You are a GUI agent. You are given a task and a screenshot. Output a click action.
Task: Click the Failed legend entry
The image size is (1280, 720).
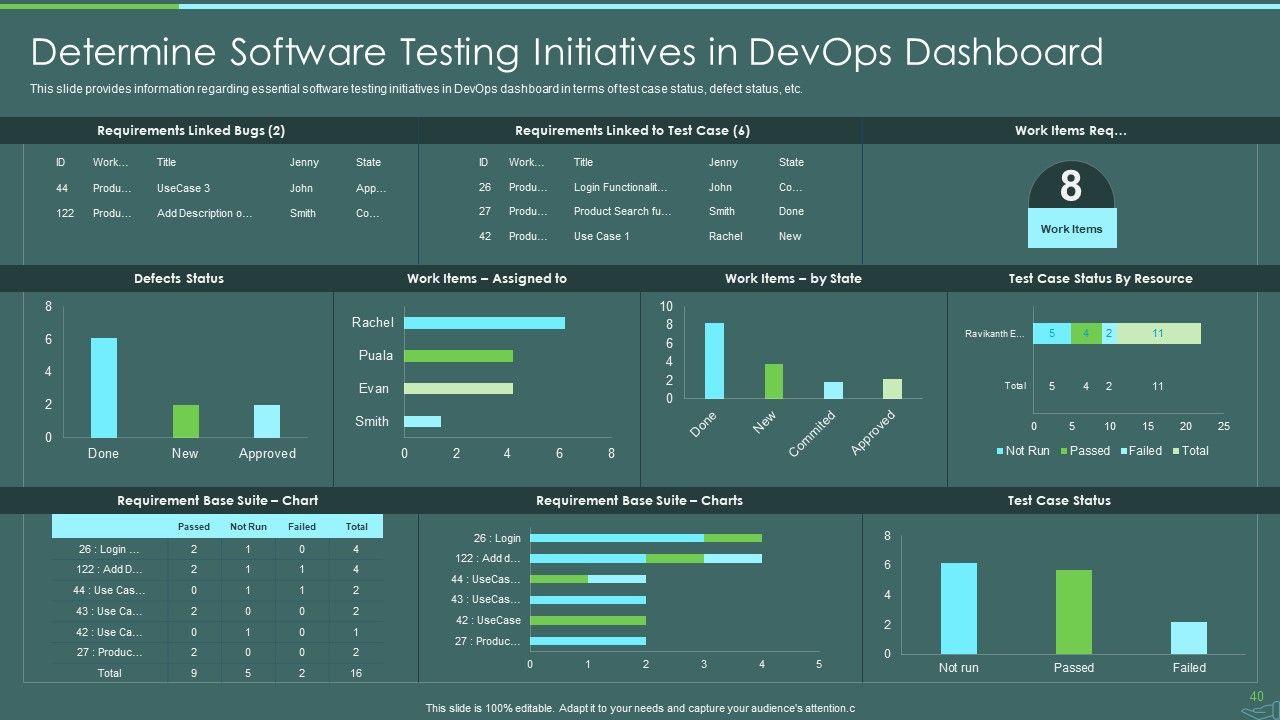(1140, 451)
